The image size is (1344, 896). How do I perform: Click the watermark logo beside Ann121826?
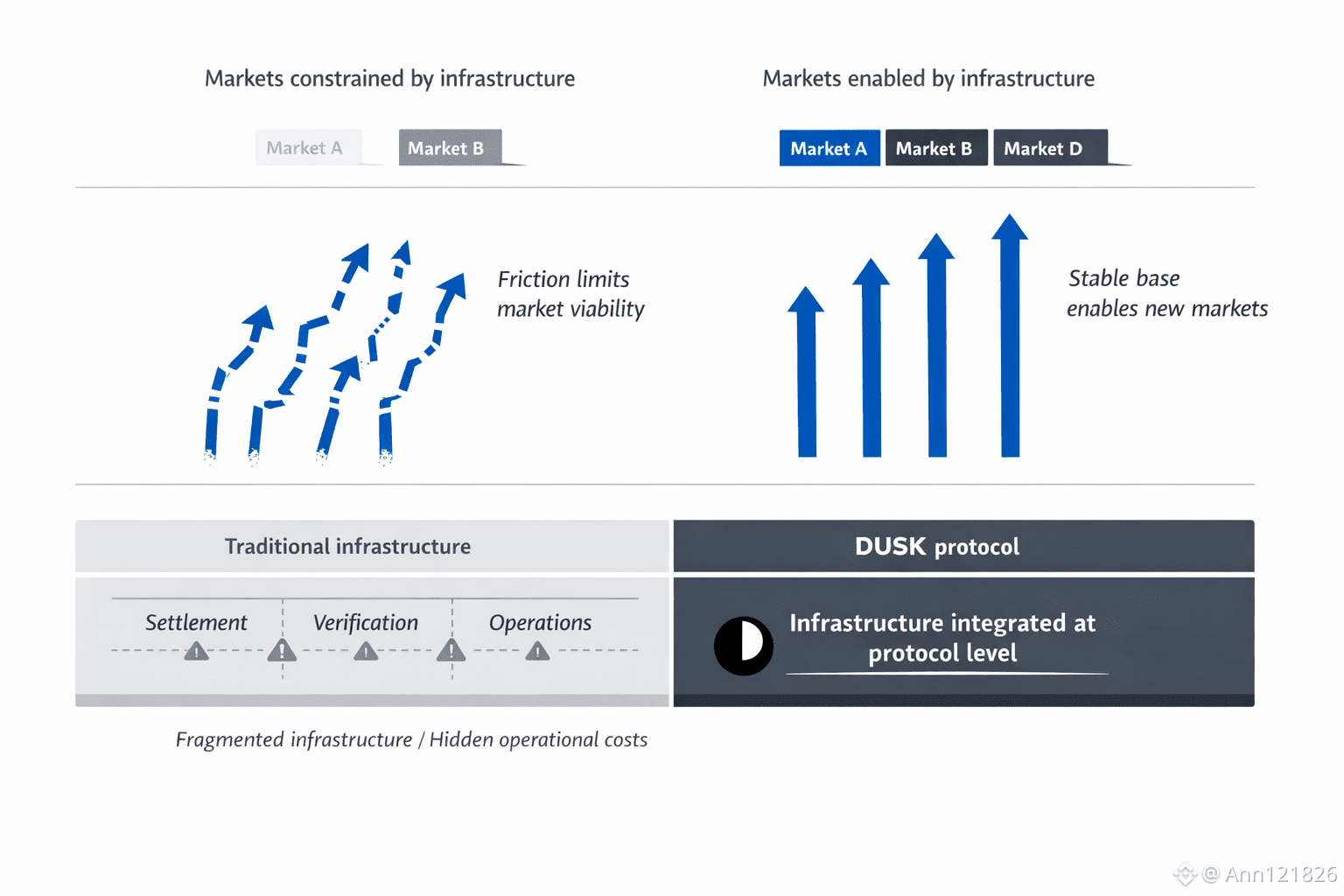coord(1185,873)
